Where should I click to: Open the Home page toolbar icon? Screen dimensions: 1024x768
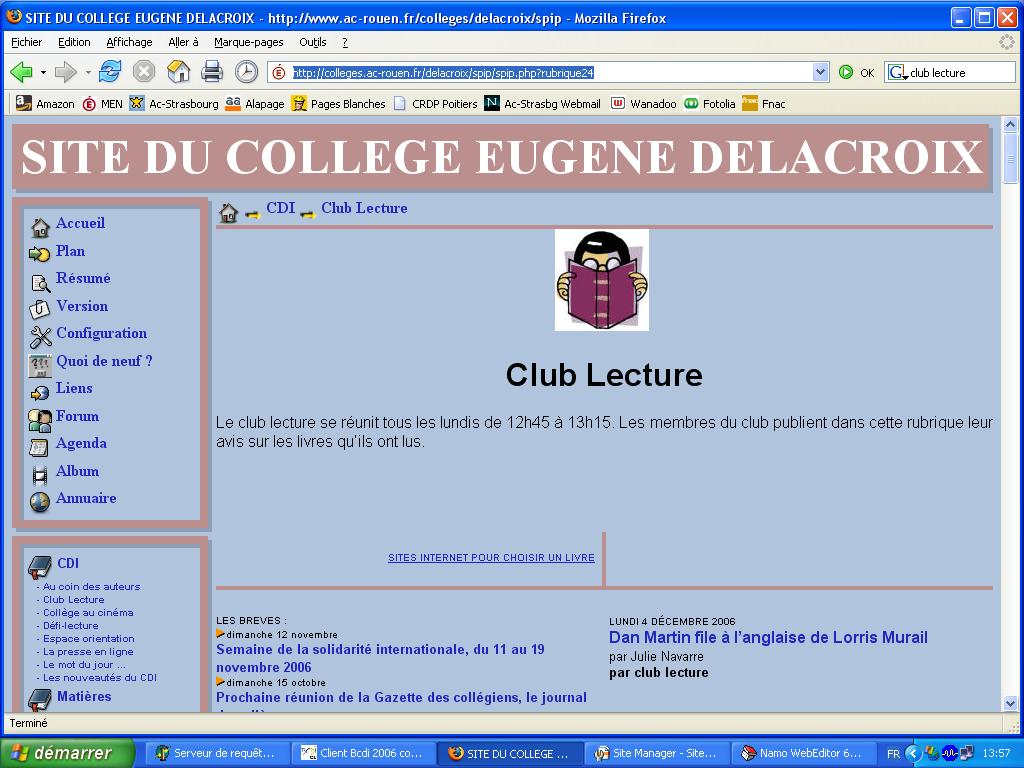pyautogui.click(x=178, y=72)
